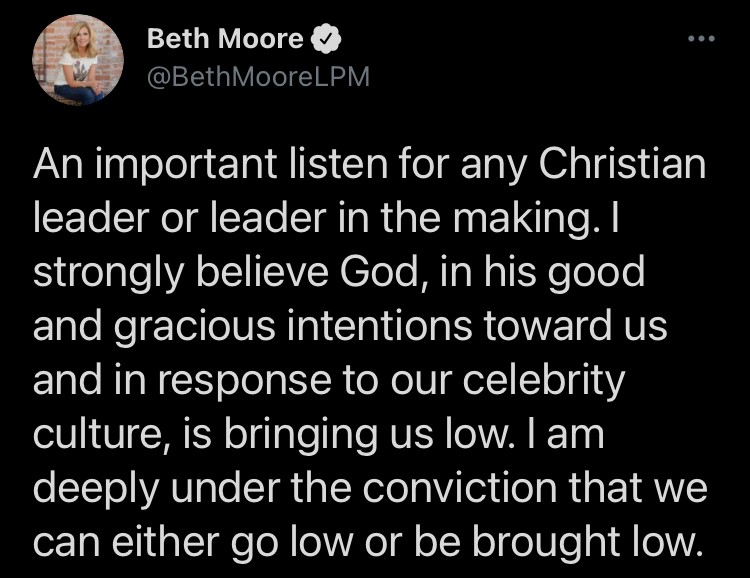Image resolution: width=750 pixels, height=578 pixels.
Task: Click the tweet line starting "An important listen"
Action: 370,164
